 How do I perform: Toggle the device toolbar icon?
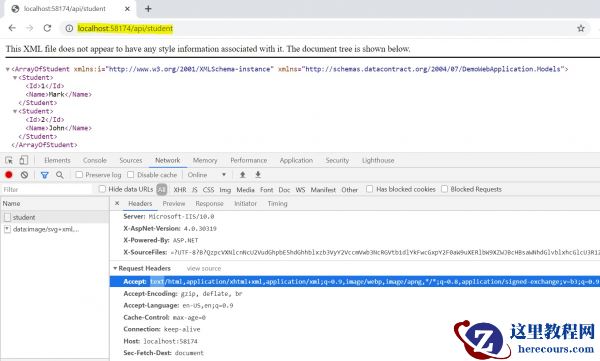tap(24, 160)
